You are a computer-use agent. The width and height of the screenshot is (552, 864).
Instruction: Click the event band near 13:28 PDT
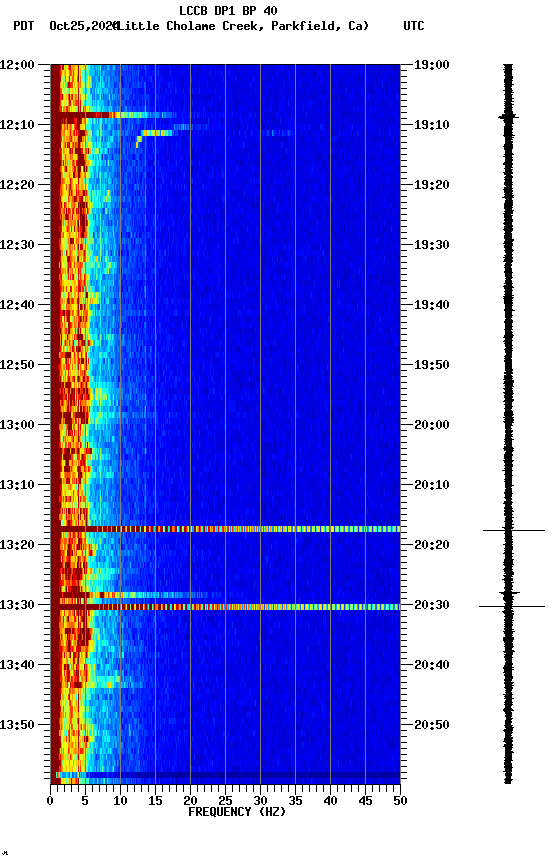138,595
